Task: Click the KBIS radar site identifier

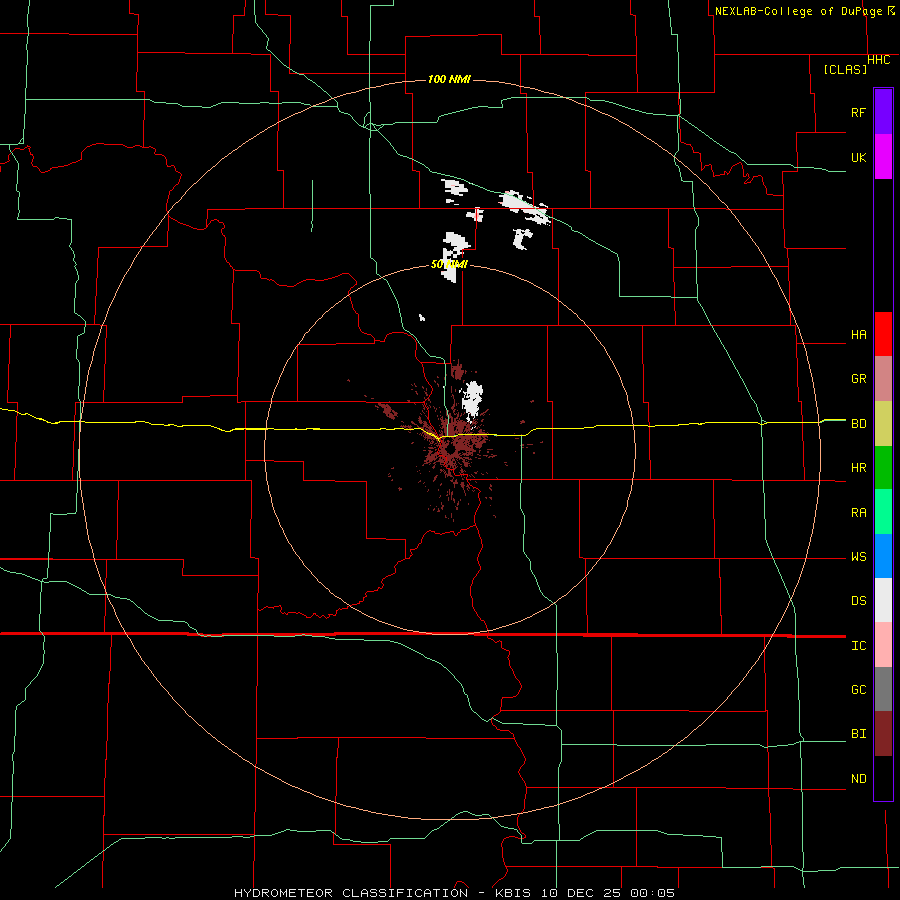Action: (x=513, y=893)
